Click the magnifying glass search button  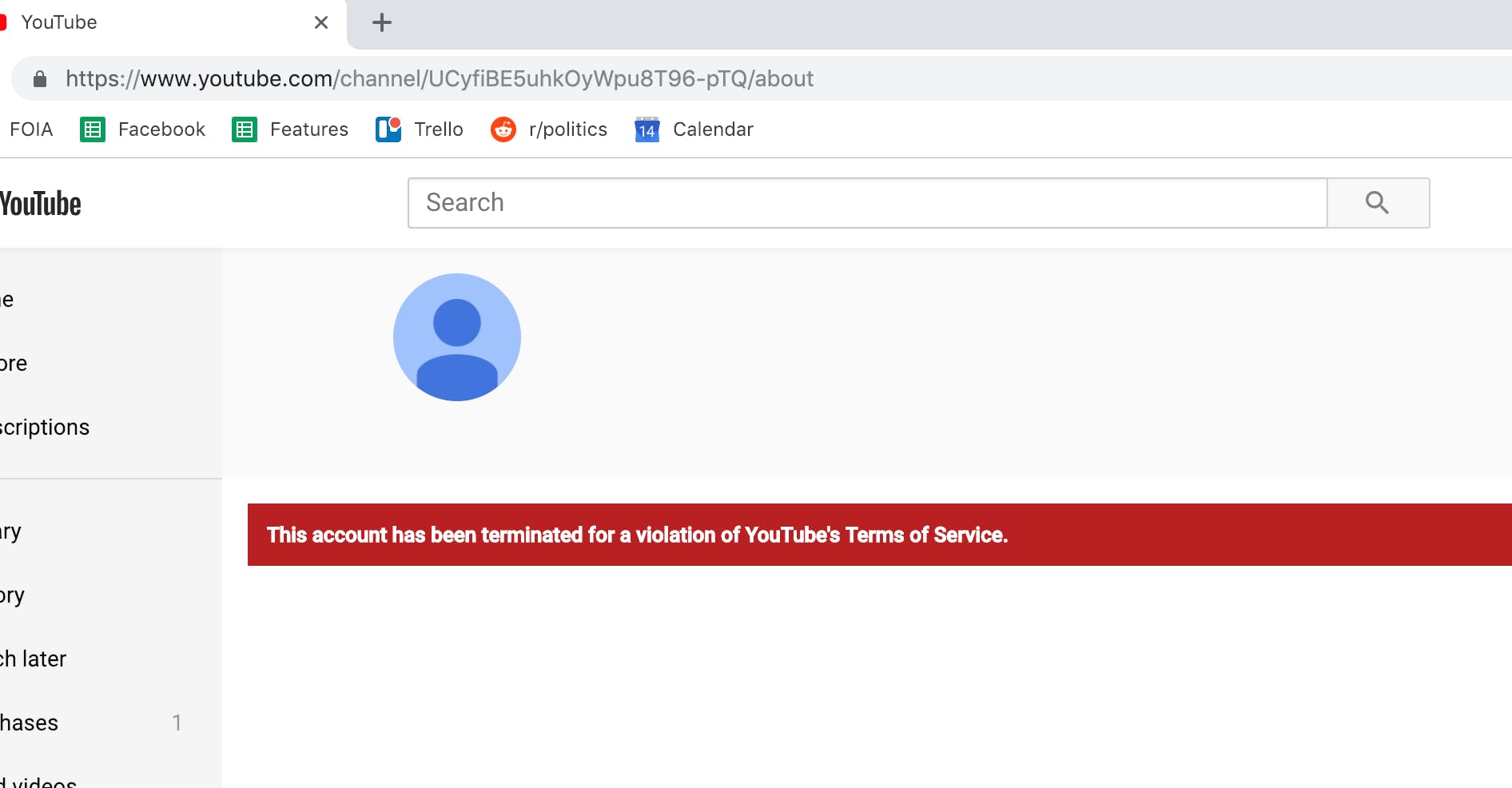pos(1378,203)
